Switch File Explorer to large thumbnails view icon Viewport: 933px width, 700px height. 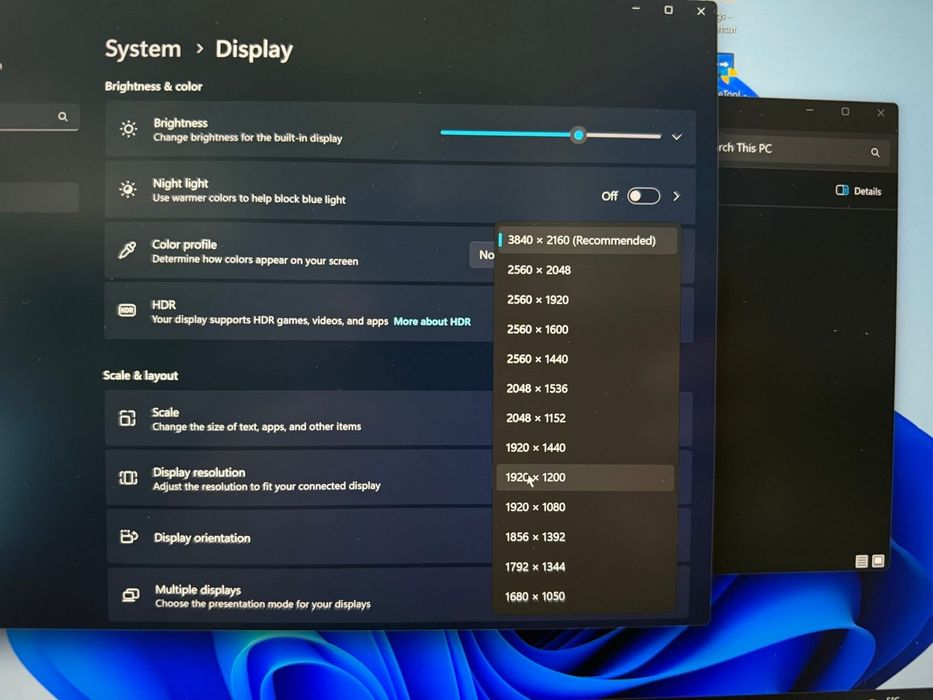(x=878, y=561)
